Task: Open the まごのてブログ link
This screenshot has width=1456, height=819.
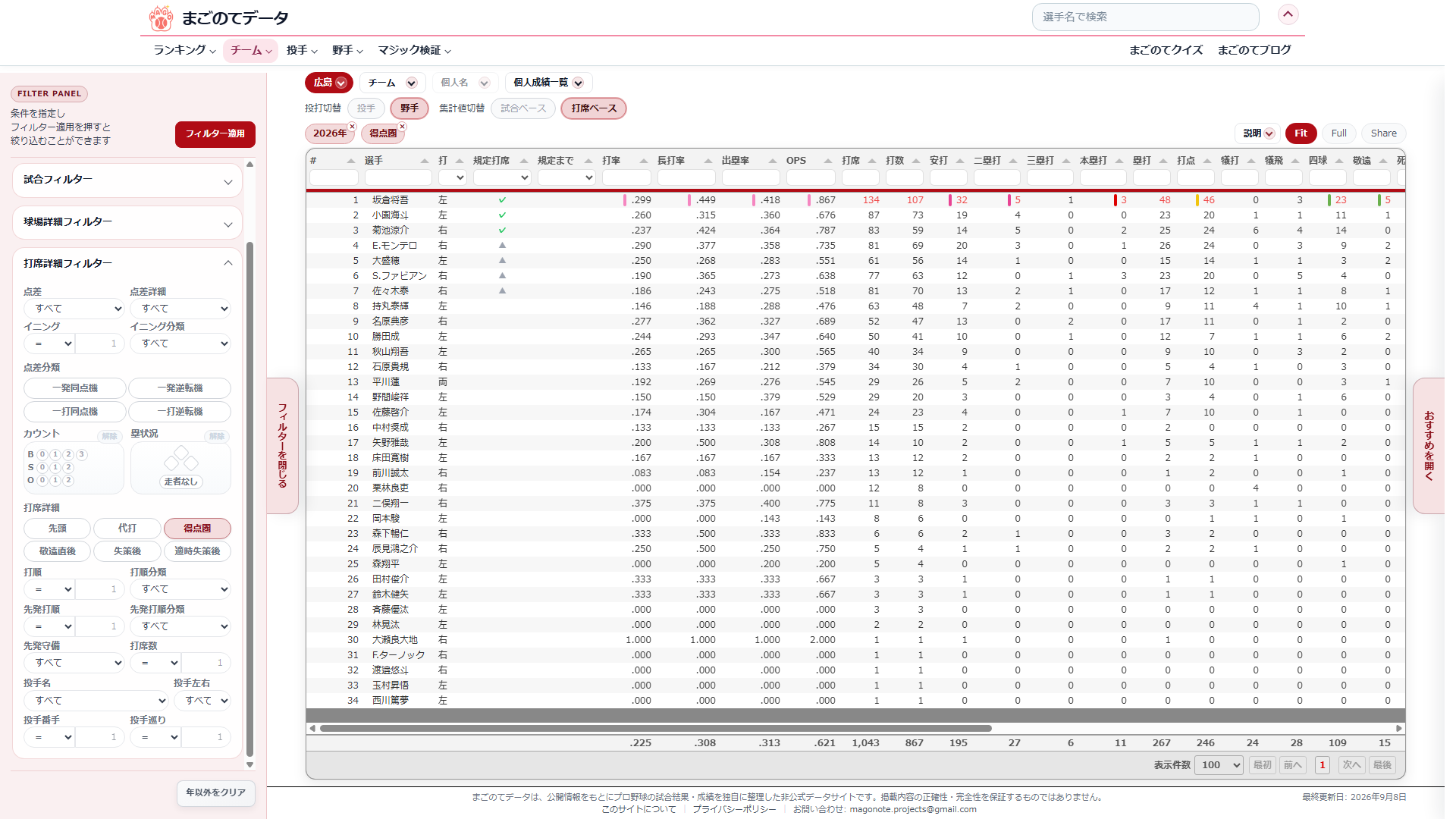Action: click(1254, 50)
